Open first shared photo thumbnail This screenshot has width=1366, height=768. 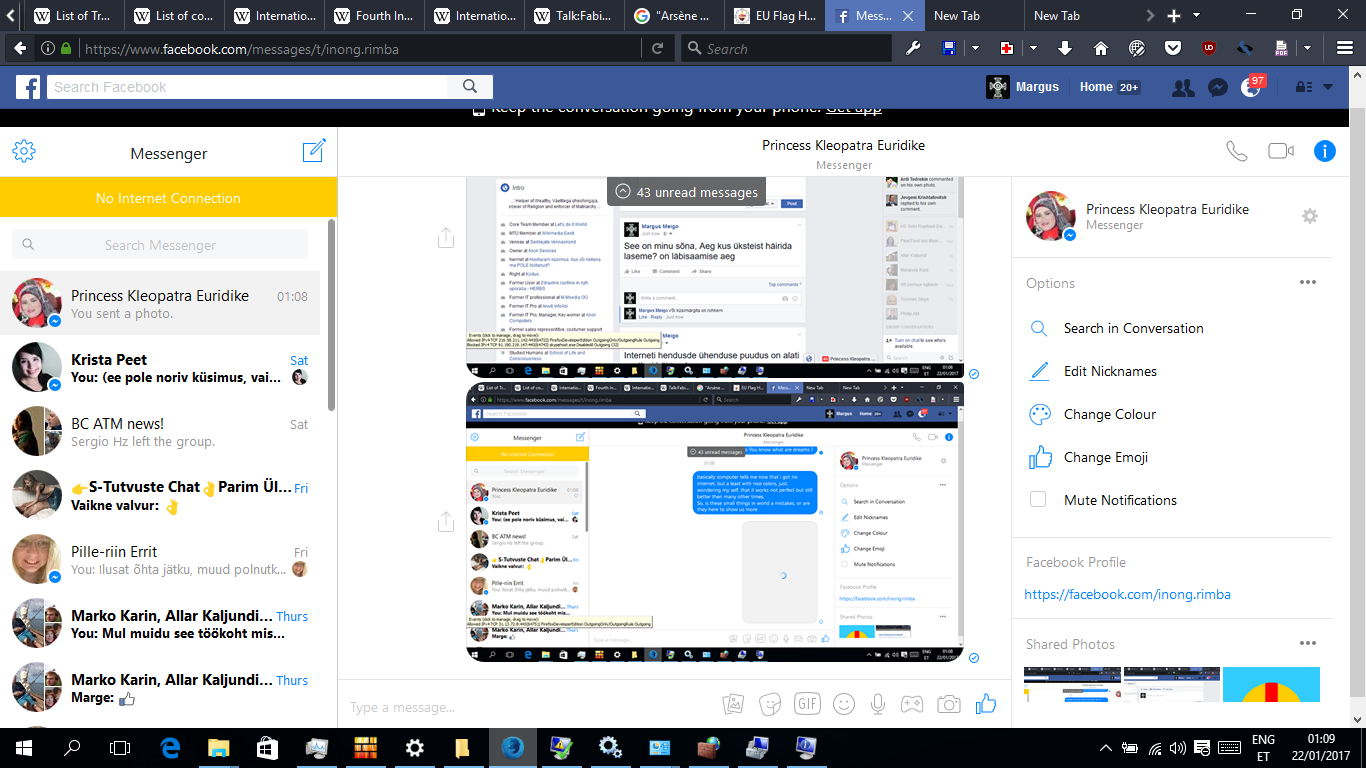pyautogui.click(x=1071, y=684)
